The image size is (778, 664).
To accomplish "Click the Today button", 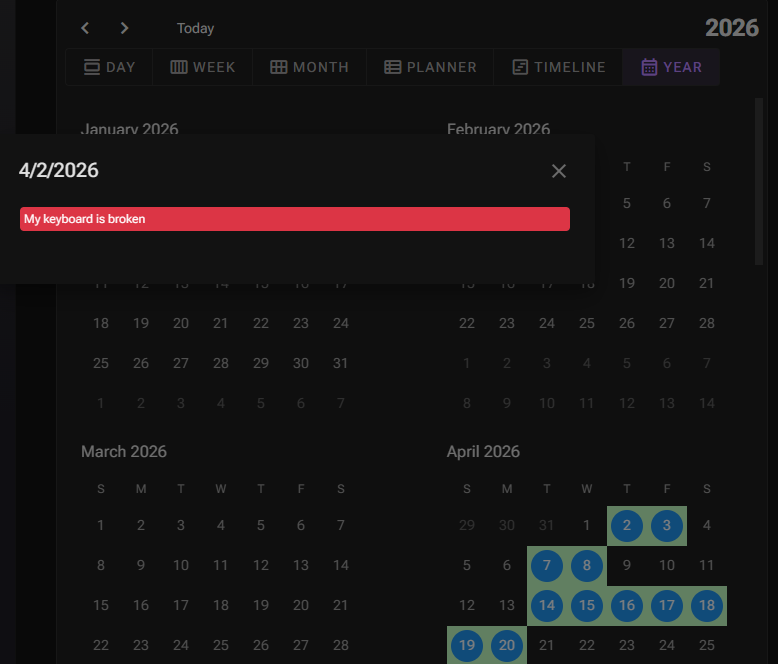I will point(195,28).
